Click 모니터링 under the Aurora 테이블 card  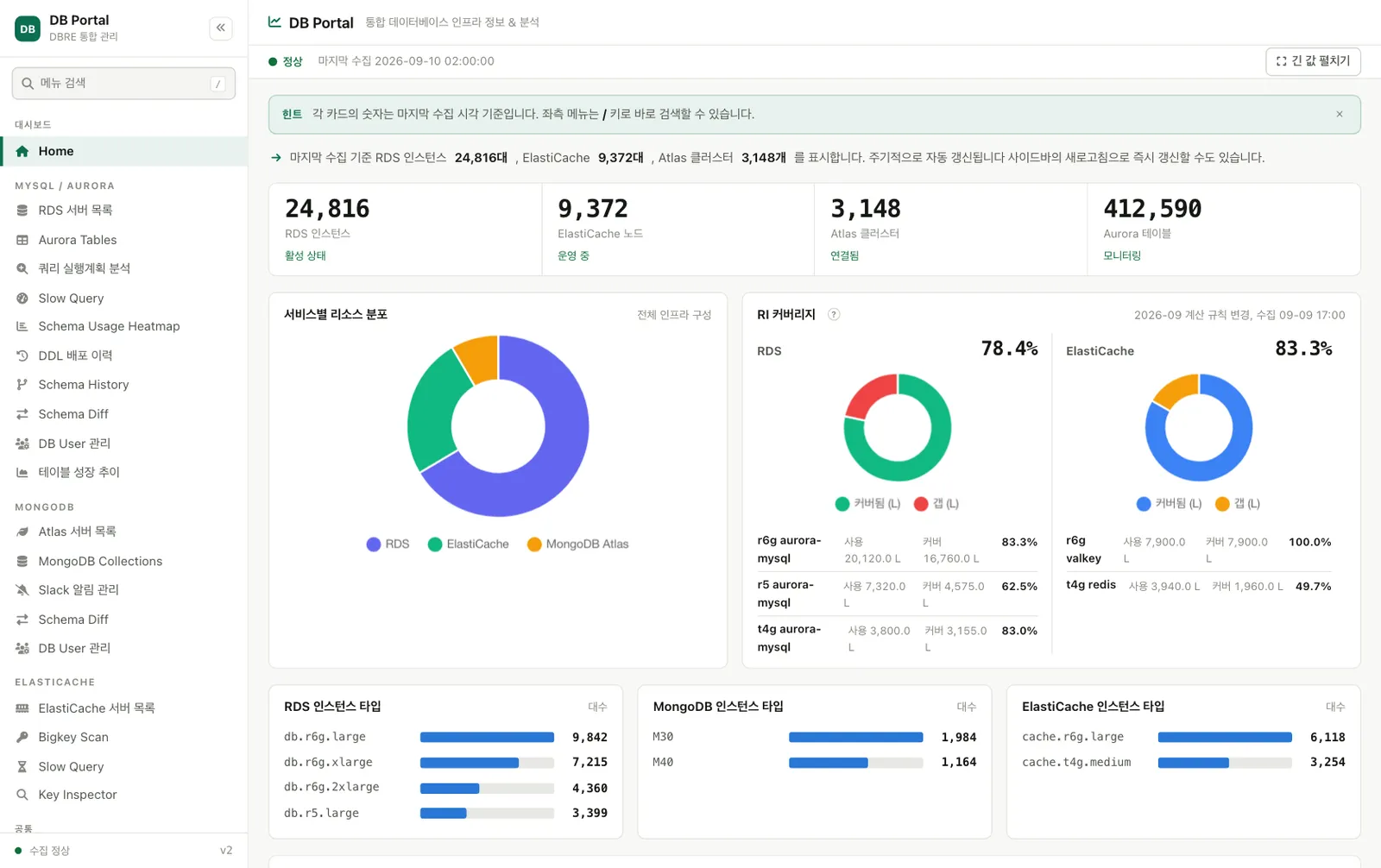1122,255
